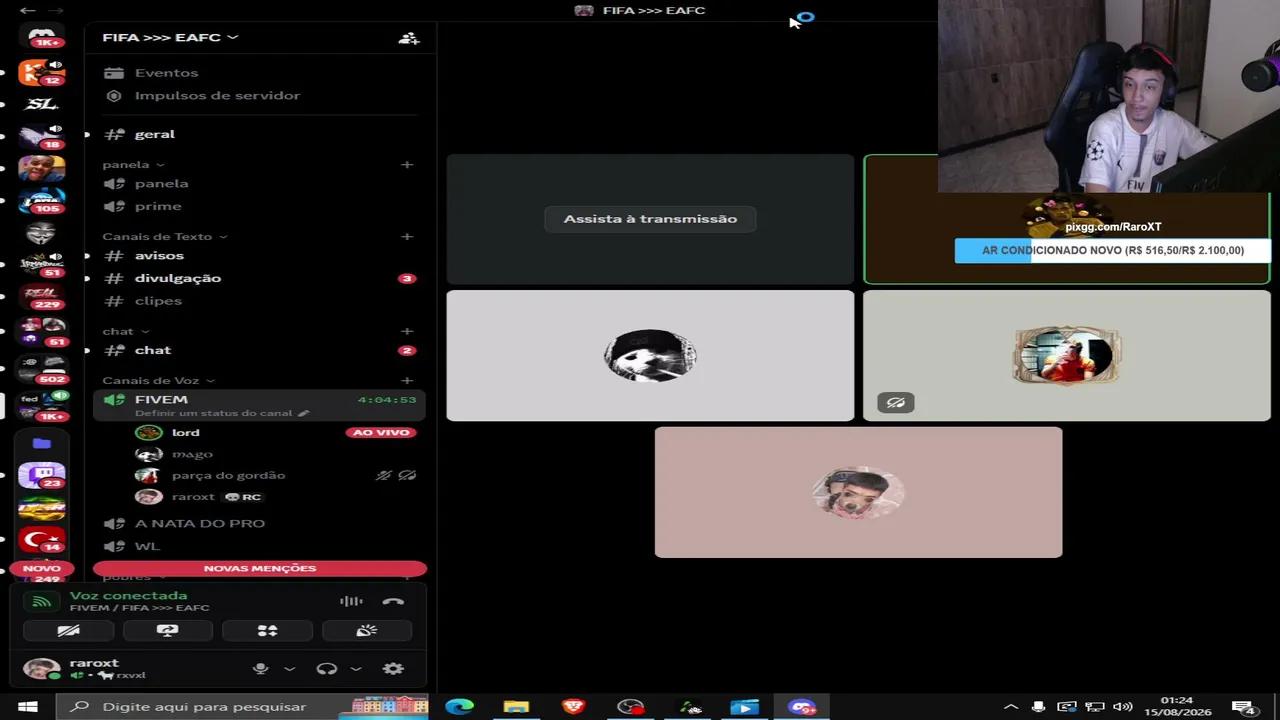
Task: Collapse the Canais de Voz category
Action: click(158, 381)
